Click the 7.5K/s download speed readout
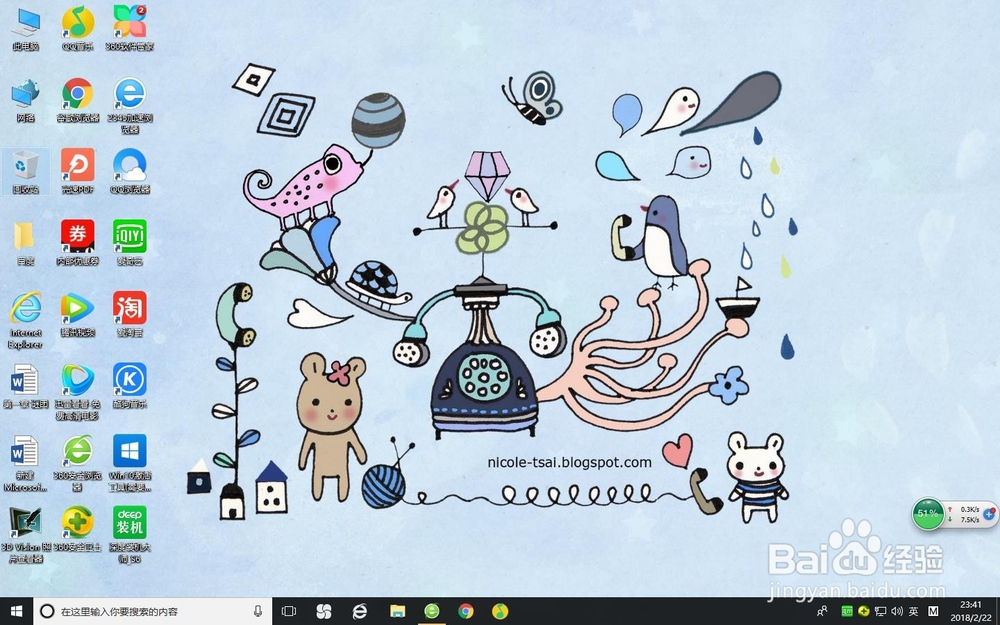The width and height of the screenshot is (1000, 625). (x=969, y=519)
